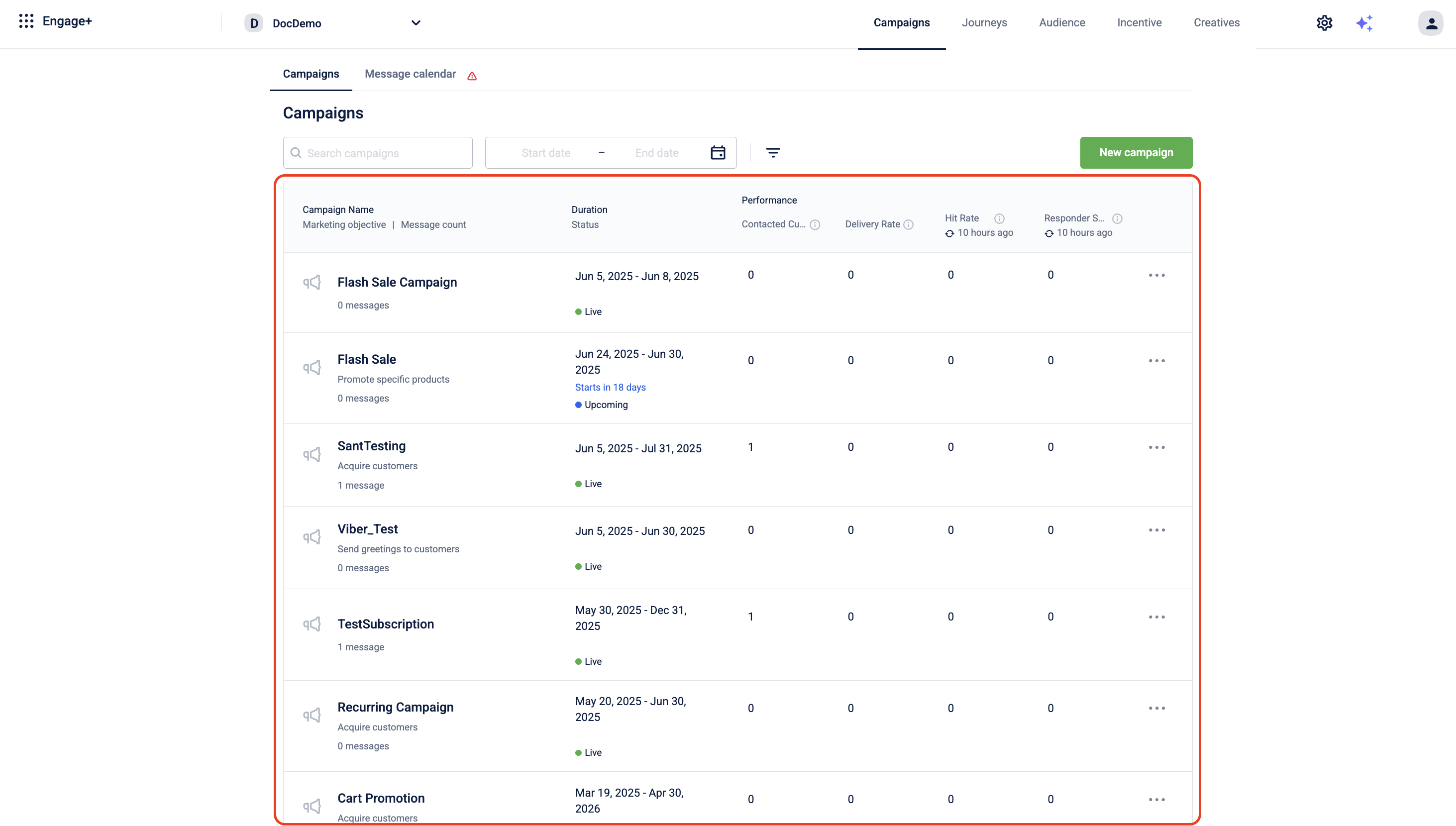This screenshot has width=1456, height=826.
Task: Open the calendar date picker icon
Action: click(718, 153)
